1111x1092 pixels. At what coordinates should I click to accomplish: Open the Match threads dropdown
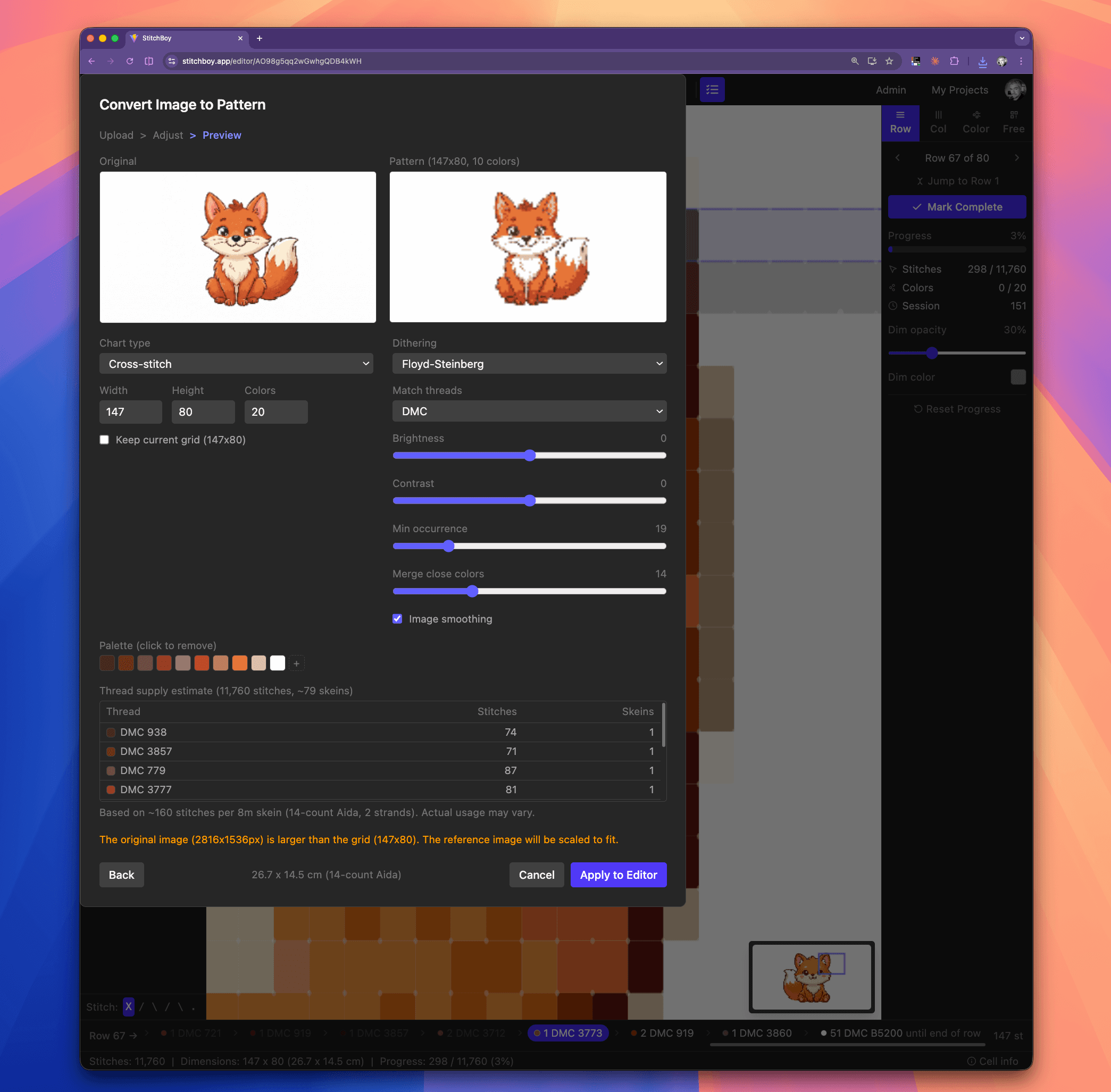point(529,411)
